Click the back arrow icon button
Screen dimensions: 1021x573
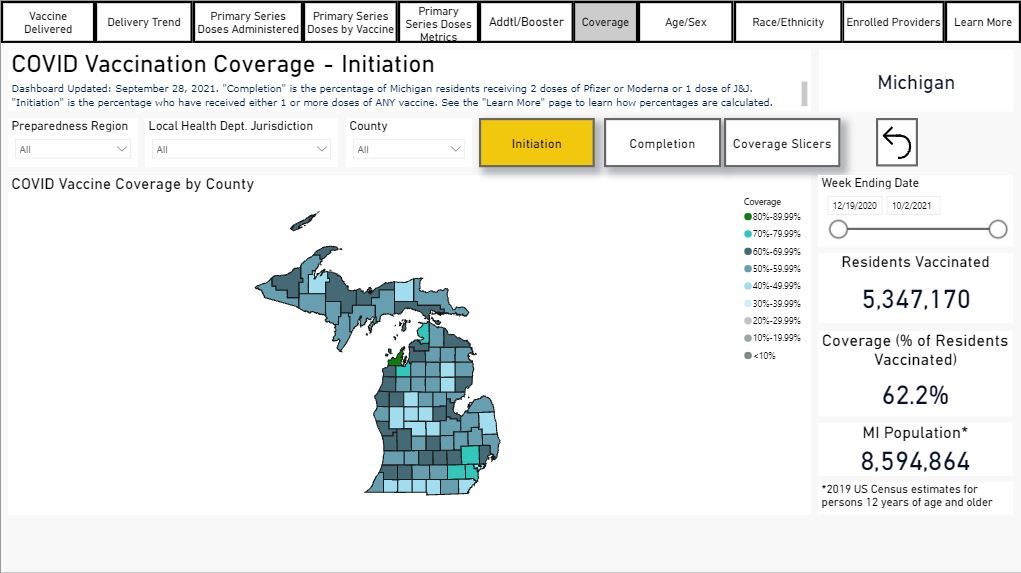click(x=897, y=143)
